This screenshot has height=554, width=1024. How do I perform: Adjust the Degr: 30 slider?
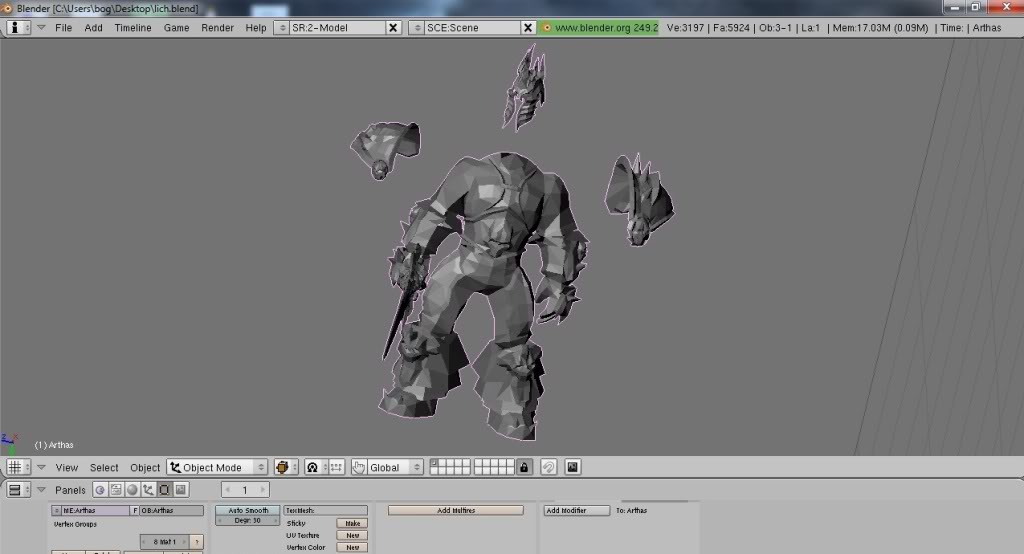tap(248, 521)
